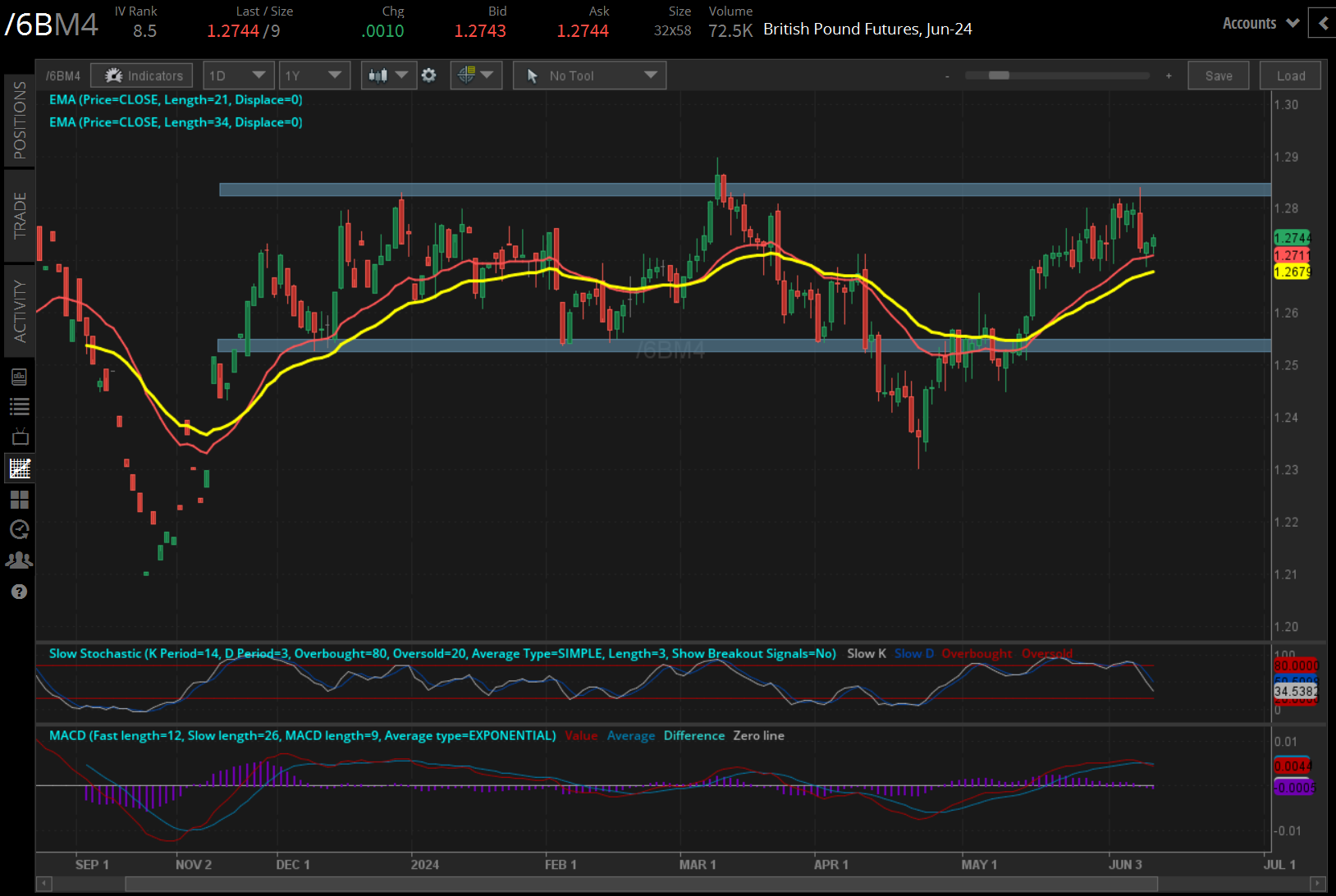Open the four-square grid layout icon
Image resolution: width=1336 pixels, height=896 pixels.
pos(20,499)
